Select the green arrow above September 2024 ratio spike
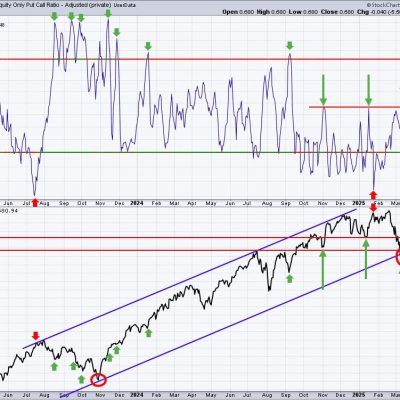This screenshot has width=400, height=400. 290,46
